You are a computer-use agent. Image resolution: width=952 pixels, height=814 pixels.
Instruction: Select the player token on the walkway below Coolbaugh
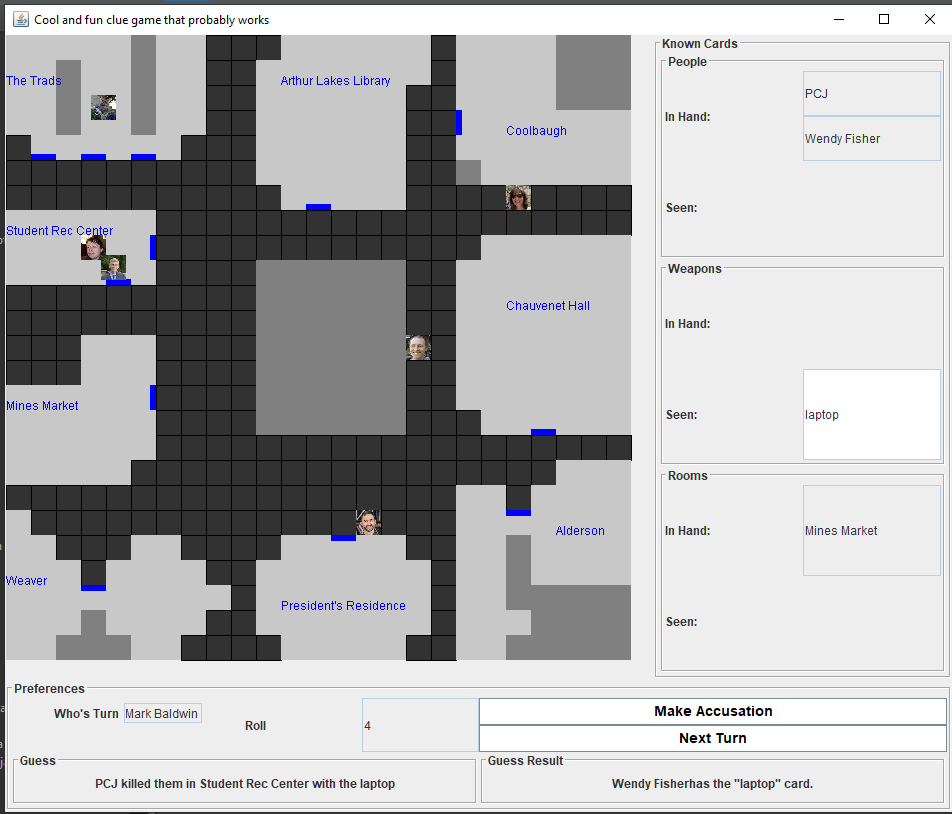pos(518,197)
